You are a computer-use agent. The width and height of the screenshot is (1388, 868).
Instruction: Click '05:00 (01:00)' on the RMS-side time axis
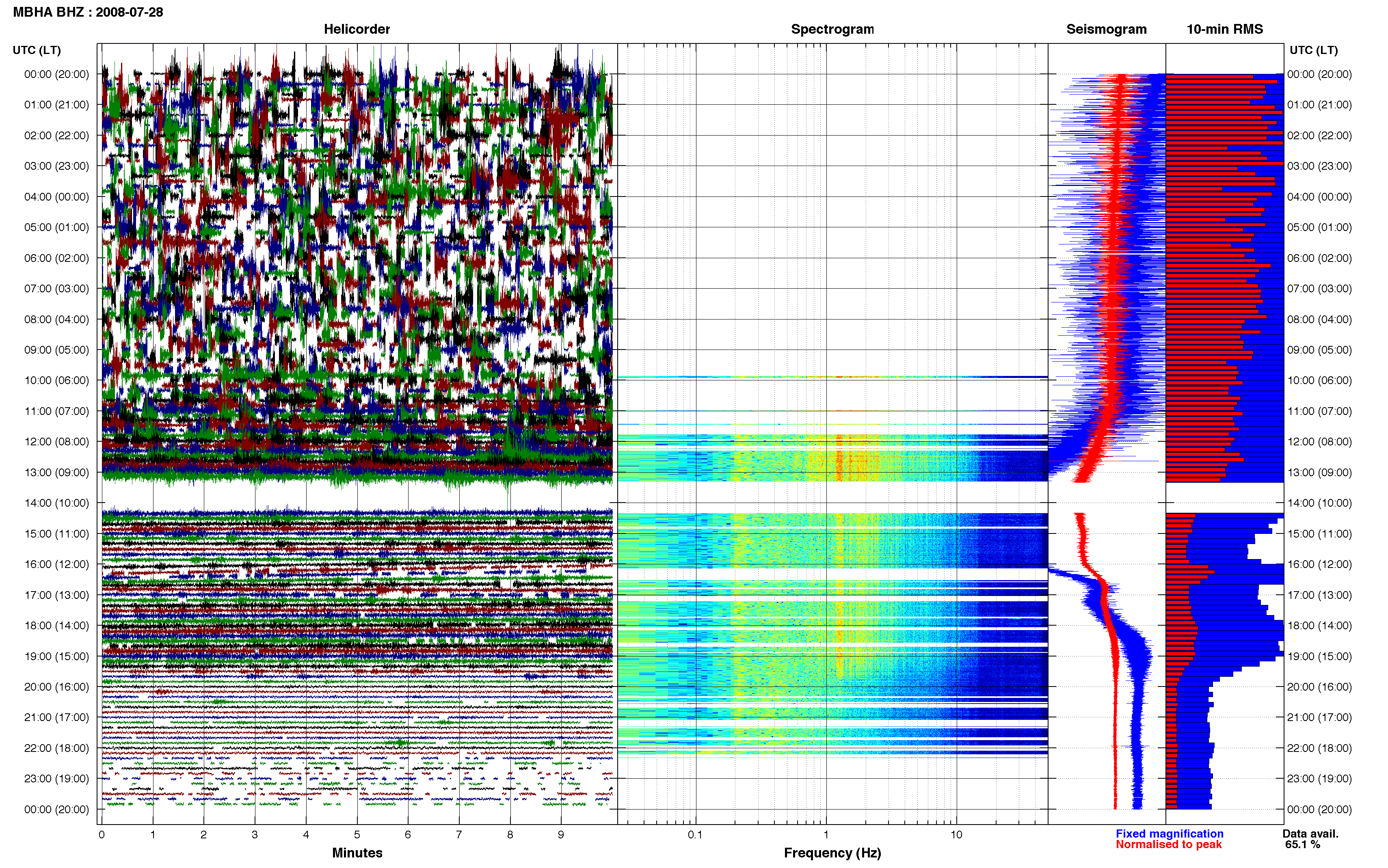click(1319, 227)
